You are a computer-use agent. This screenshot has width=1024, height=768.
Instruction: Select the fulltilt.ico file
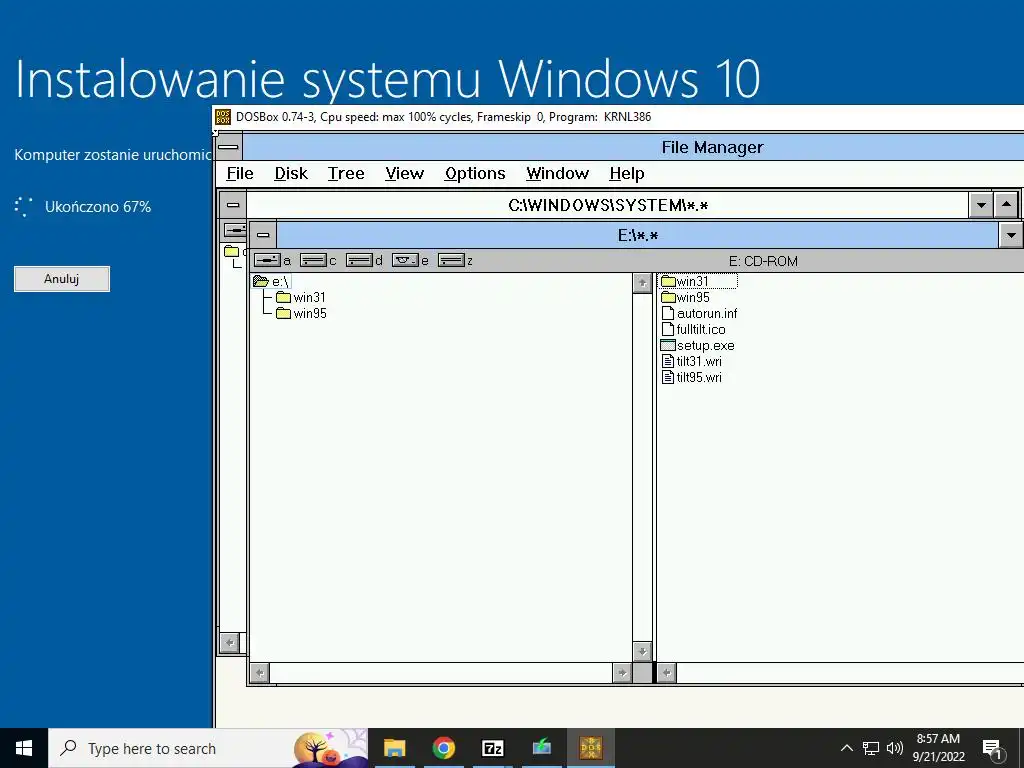pyautogui.click(x=694, y=329)
